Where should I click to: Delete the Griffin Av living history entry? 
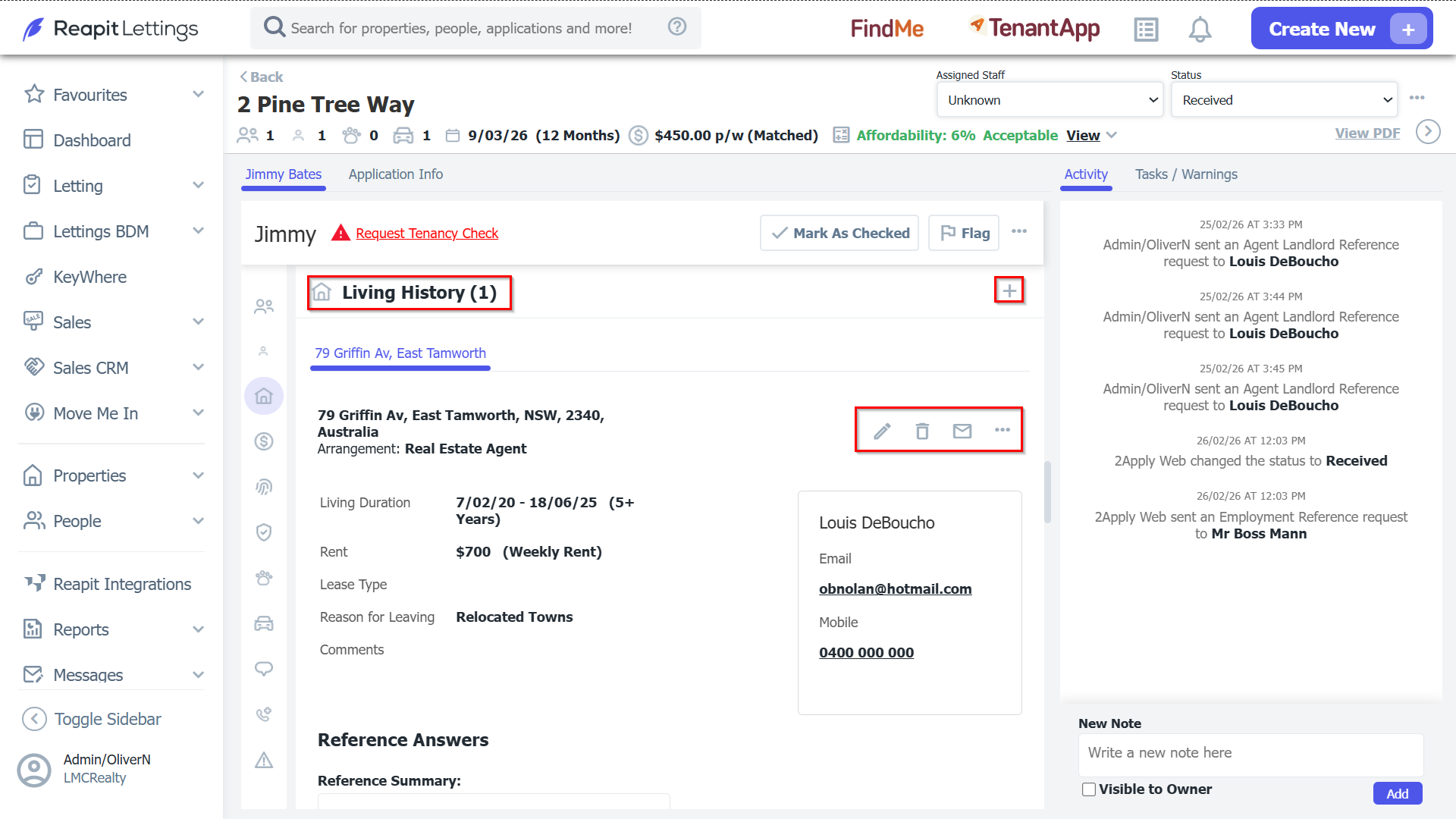point(922,431)
